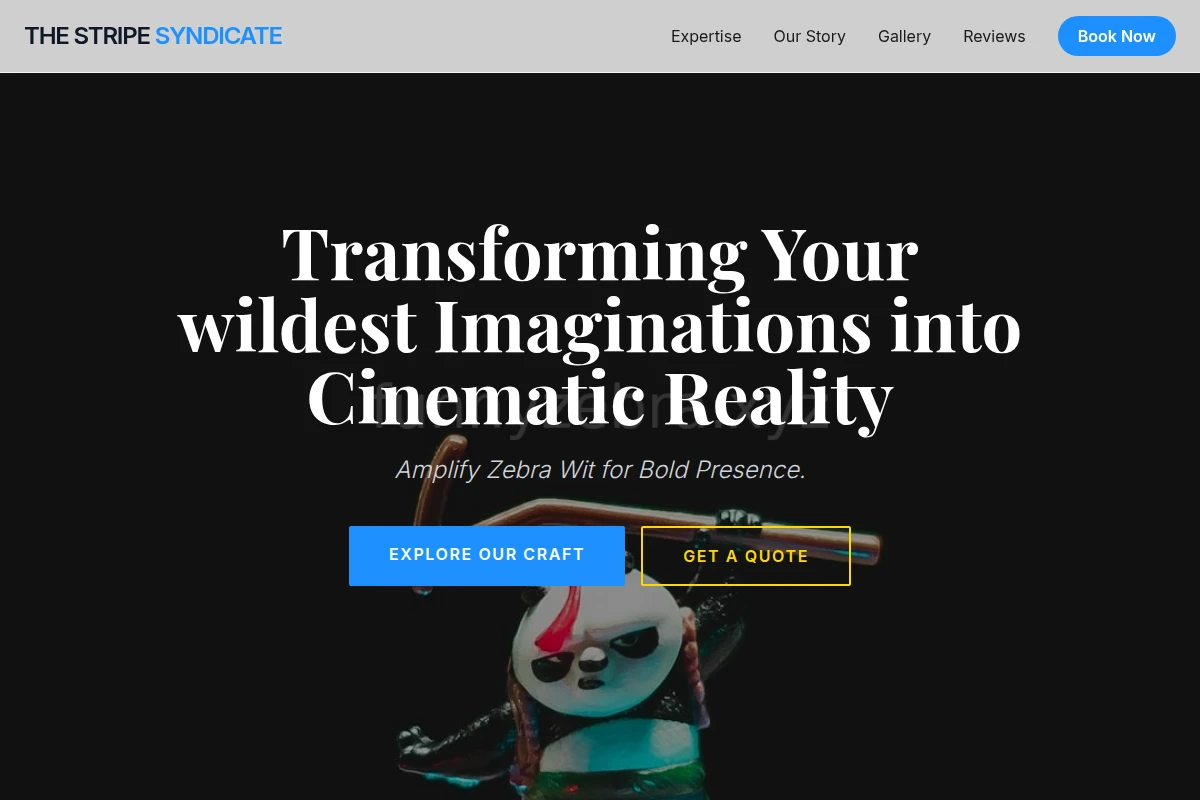Select the Explore Our Craft button

(486, 555)
